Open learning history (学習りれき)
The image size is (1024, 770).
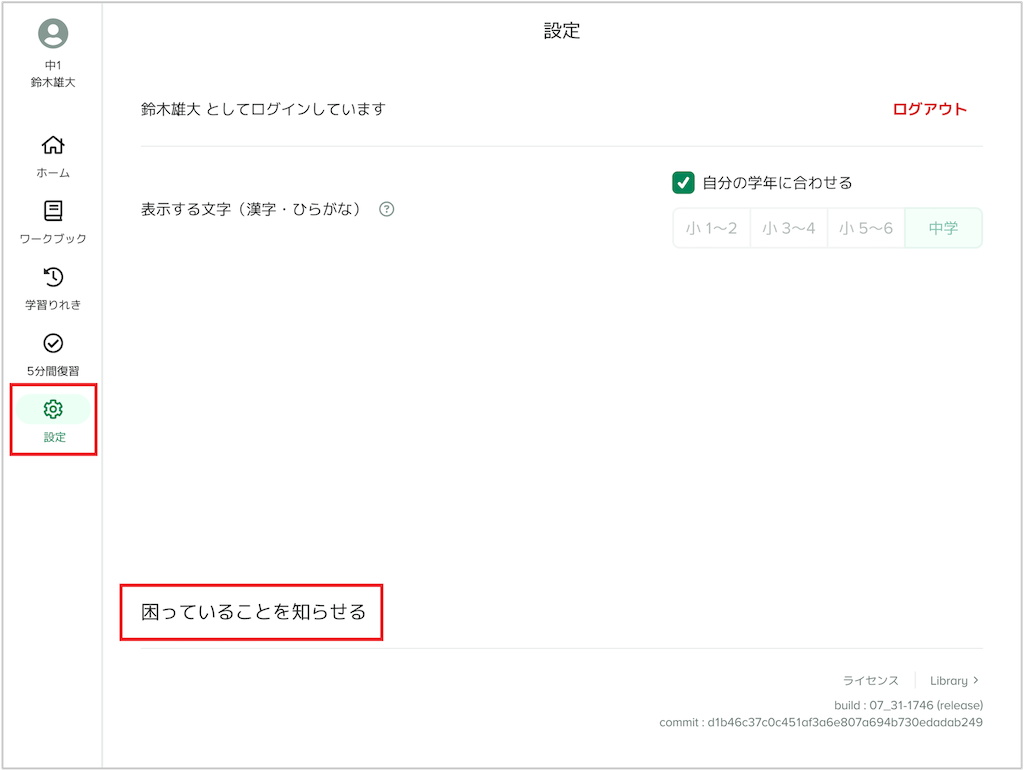53,288
